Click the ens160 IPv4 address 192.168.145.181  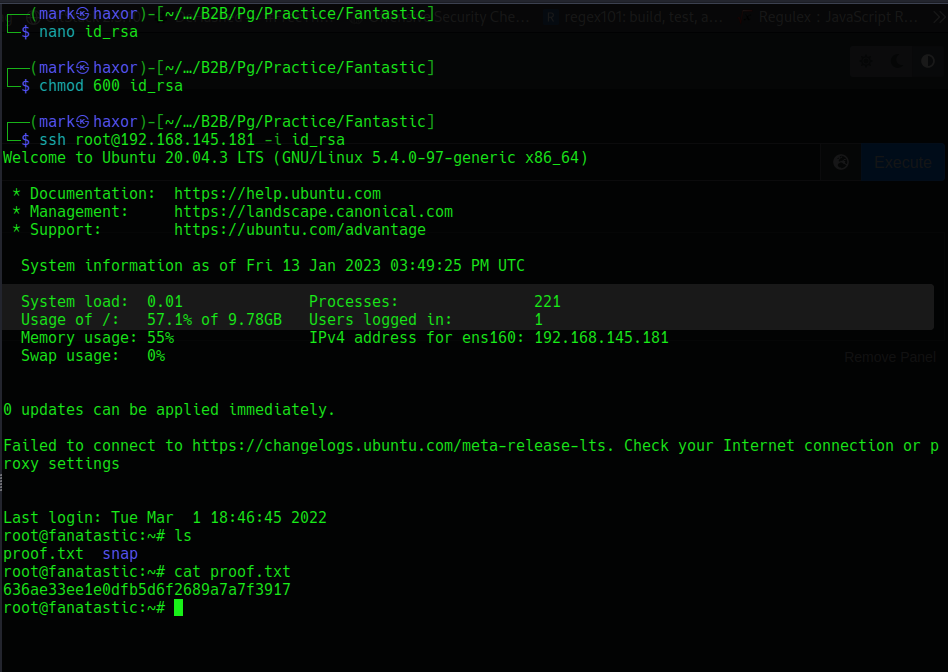pos(602,338)
